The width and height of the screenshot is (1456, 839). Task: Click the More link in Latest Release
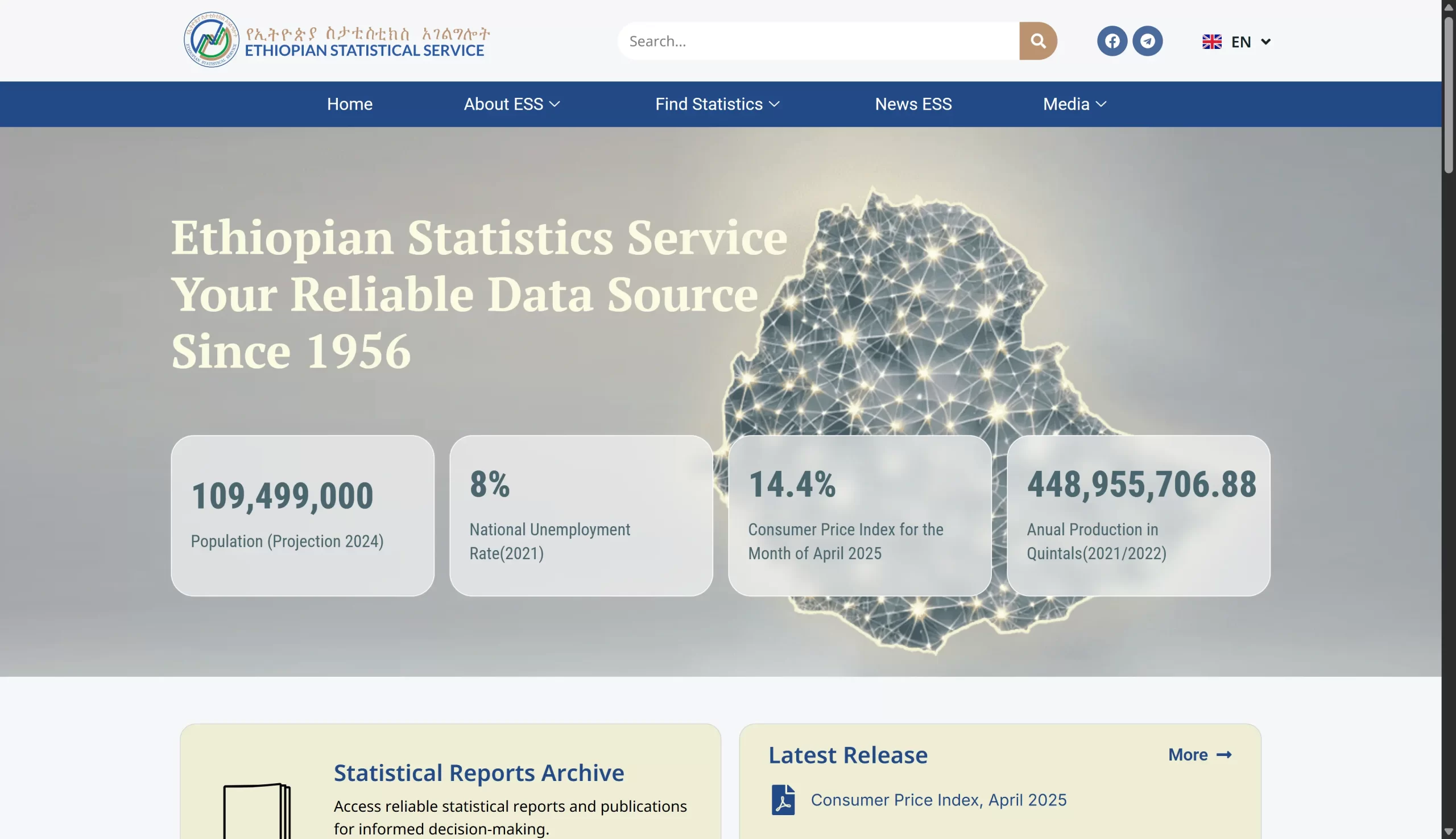point(1188,755)
